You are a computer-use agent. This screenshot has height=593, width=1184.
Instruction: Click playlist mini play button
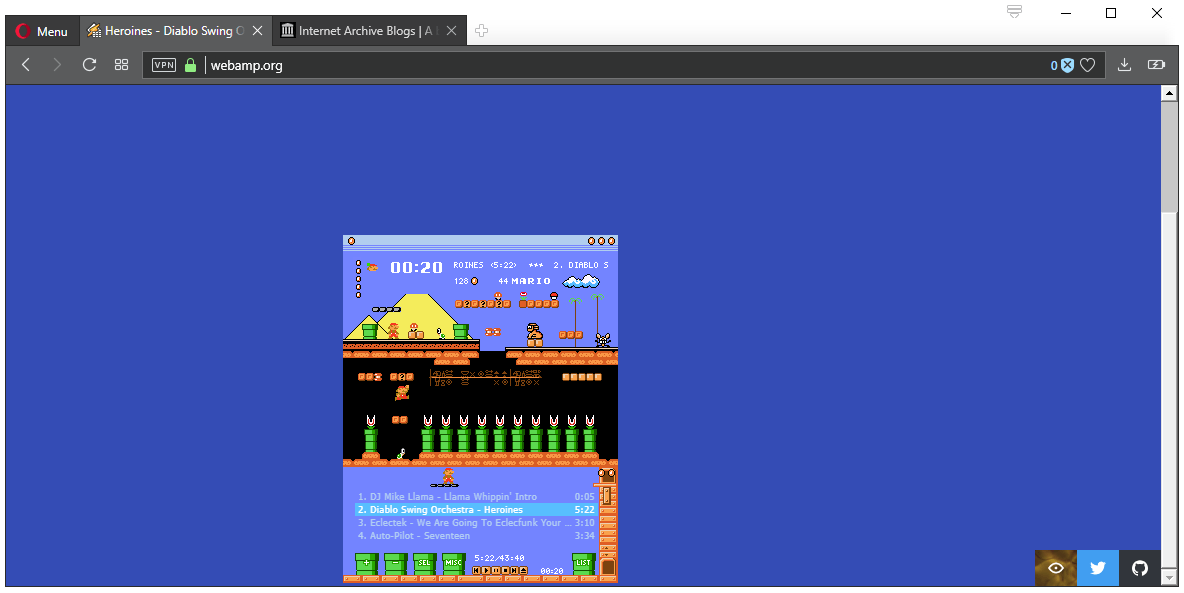486,570
